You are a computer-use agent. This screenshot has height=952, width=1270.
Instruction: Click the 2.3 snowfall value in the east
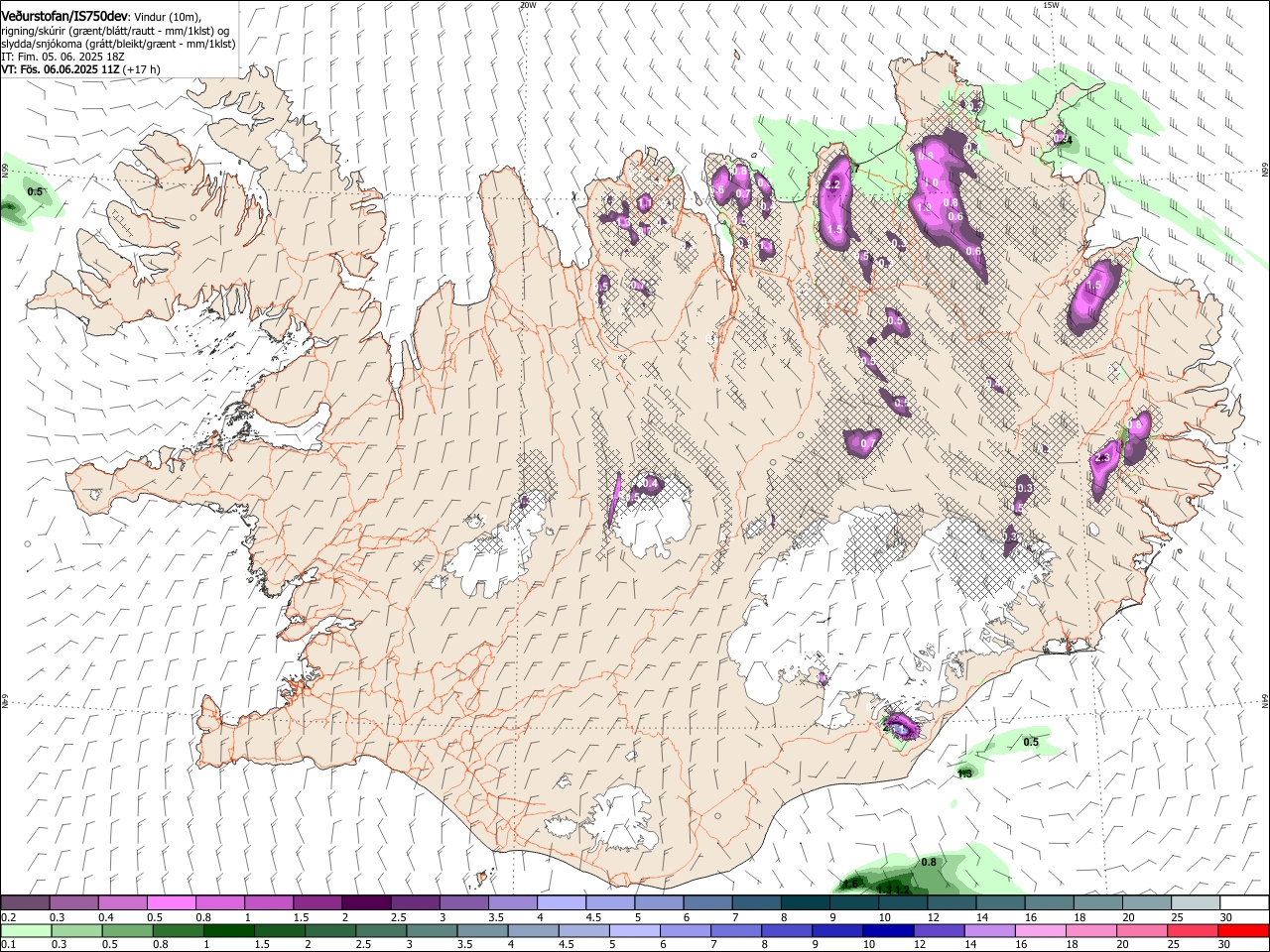pyautogui.click(x=1101, y=458)
